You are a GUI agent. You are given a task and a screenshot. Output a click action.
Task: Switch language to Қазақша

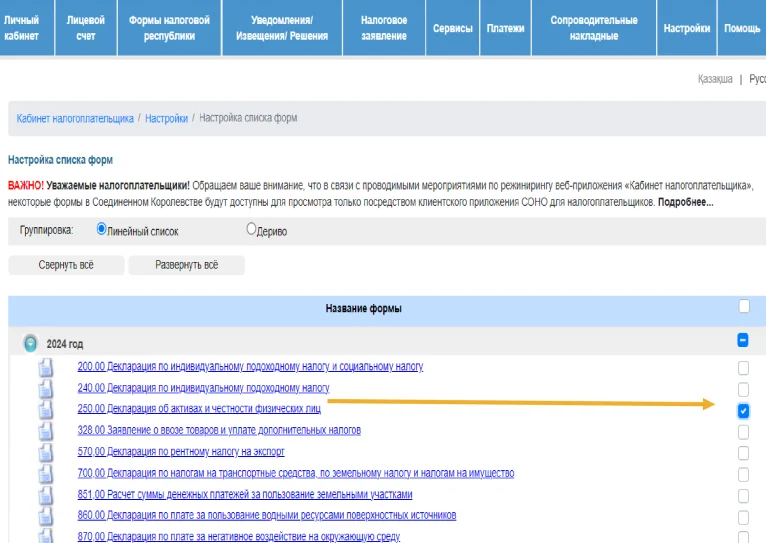pyautogui.click(x=715, y=79)
